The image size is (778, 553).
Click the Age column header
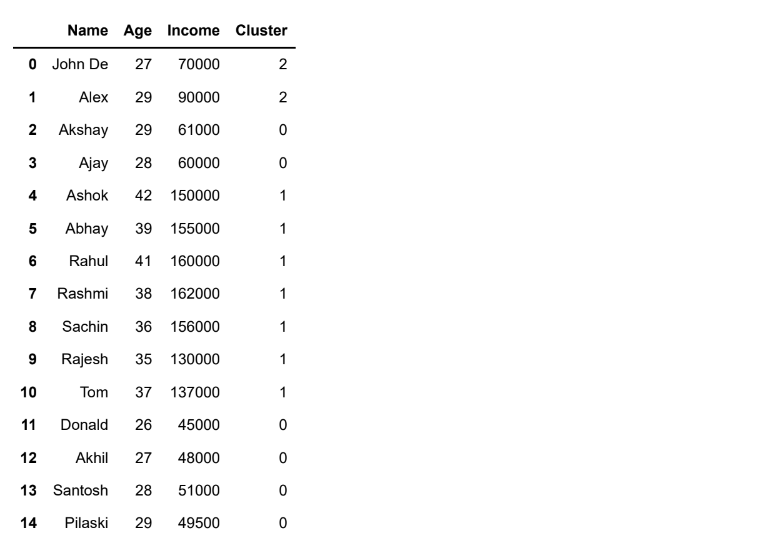tap(138, 31)
